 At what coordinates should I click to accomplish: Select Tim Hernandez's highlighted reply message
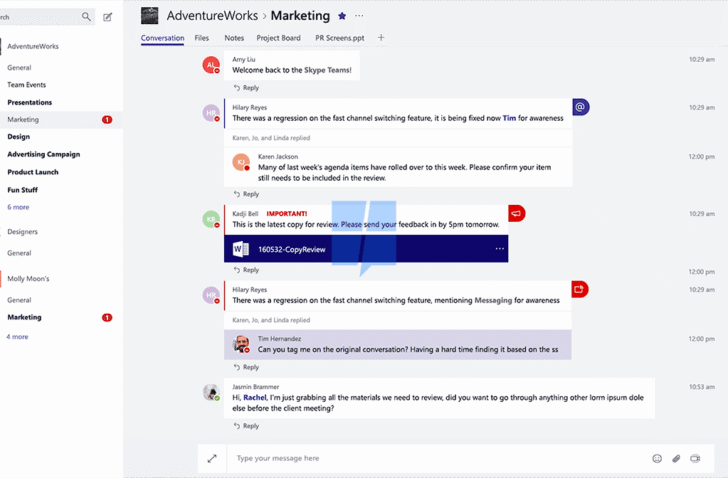pyautogui.click(x=397, y=345)
